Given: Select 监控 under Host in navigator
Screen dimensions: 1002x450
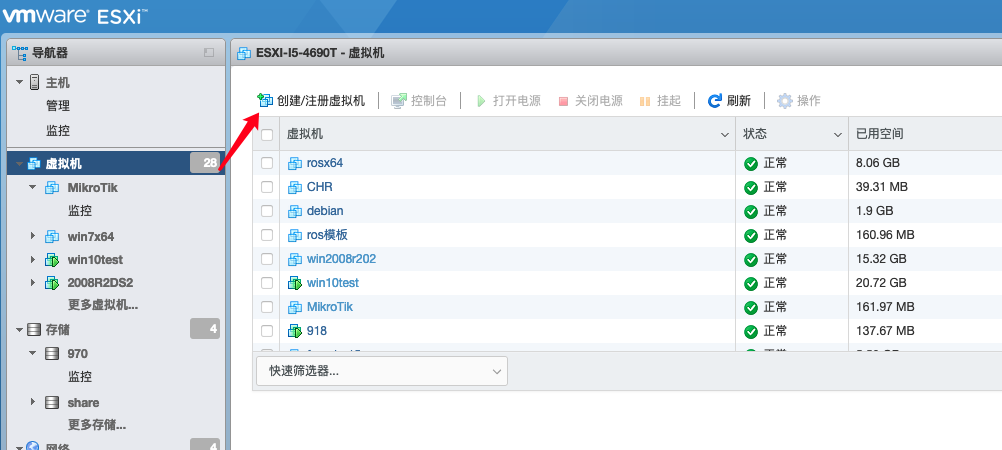Looking at the screenshot, I should [58, 130].
